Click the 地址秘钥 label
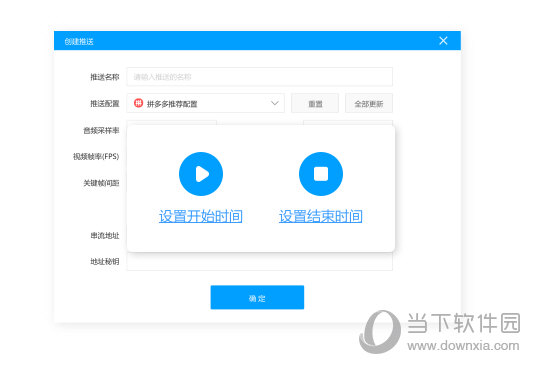This screenshot has width=544, height=375. pos(105,262)
